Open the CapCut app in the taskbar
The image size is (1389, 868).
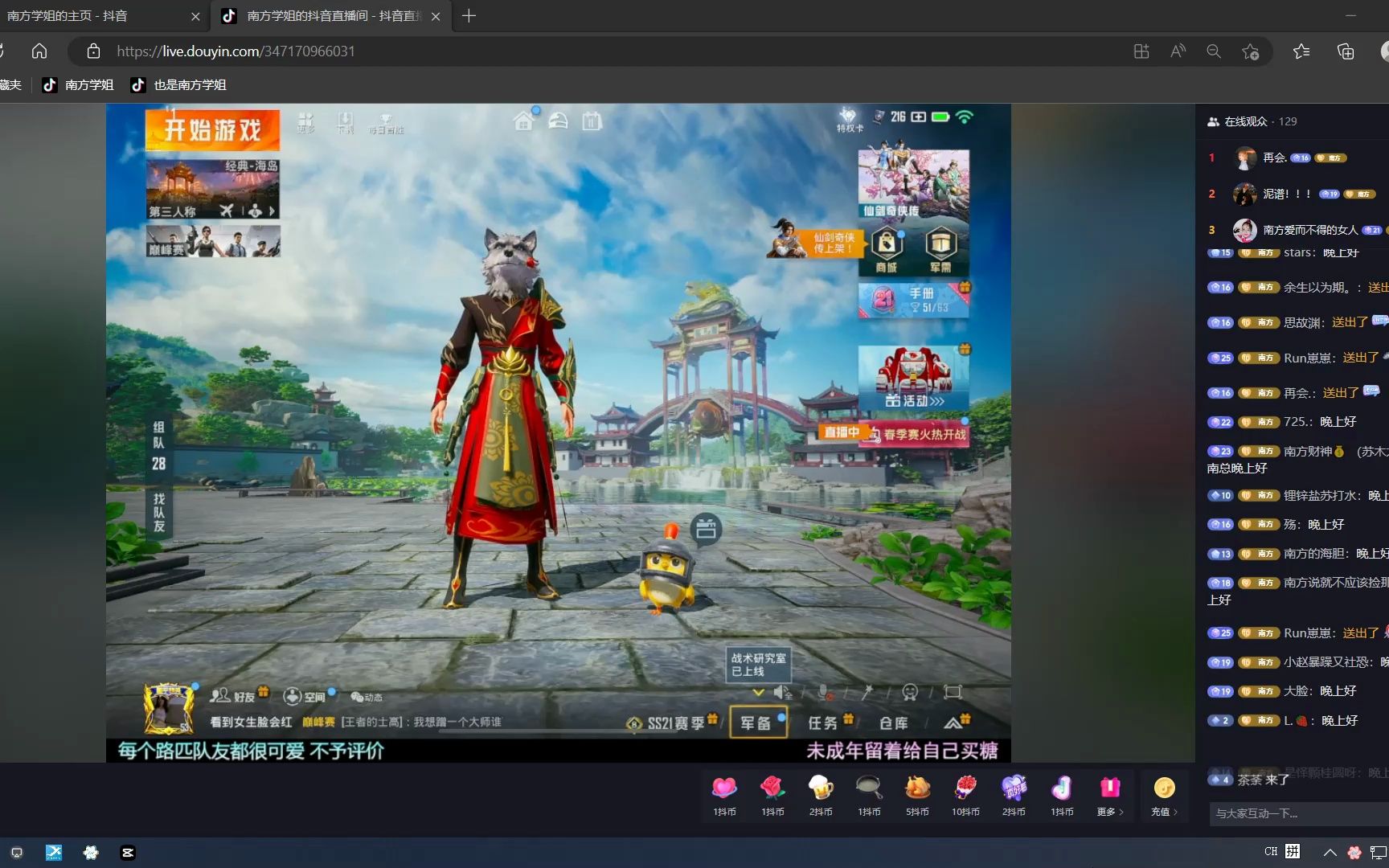pyautogui.click(x=128, y=853)
